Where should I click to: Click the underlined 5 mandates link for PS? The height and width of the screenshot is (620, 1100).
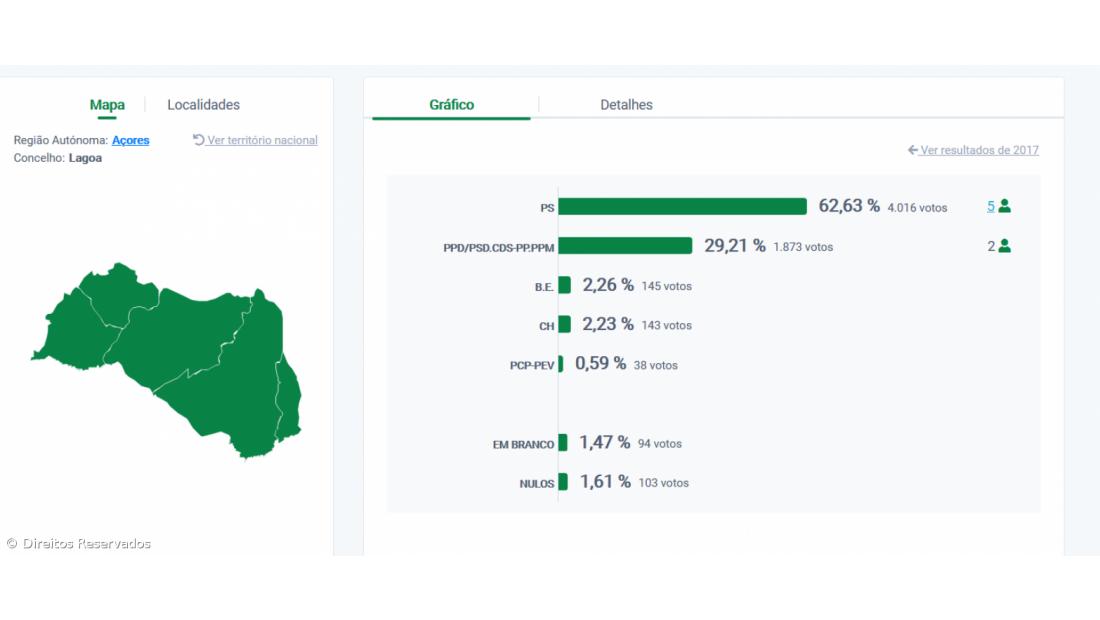[991, 206]
